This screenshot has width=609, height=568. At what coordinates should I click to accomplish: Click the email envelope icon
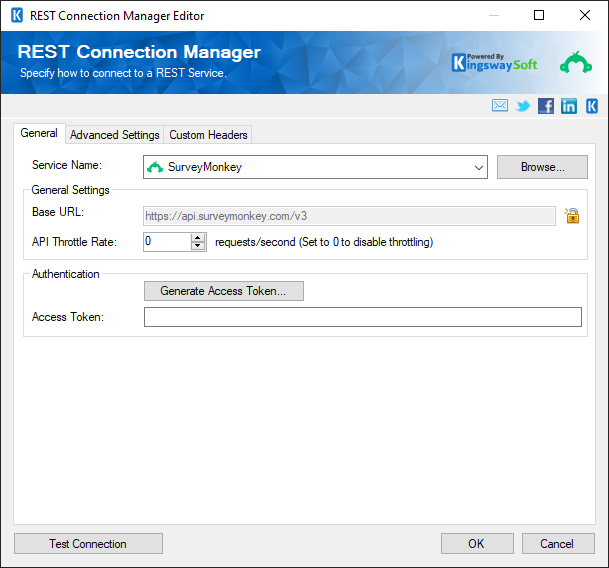point(499,105)
